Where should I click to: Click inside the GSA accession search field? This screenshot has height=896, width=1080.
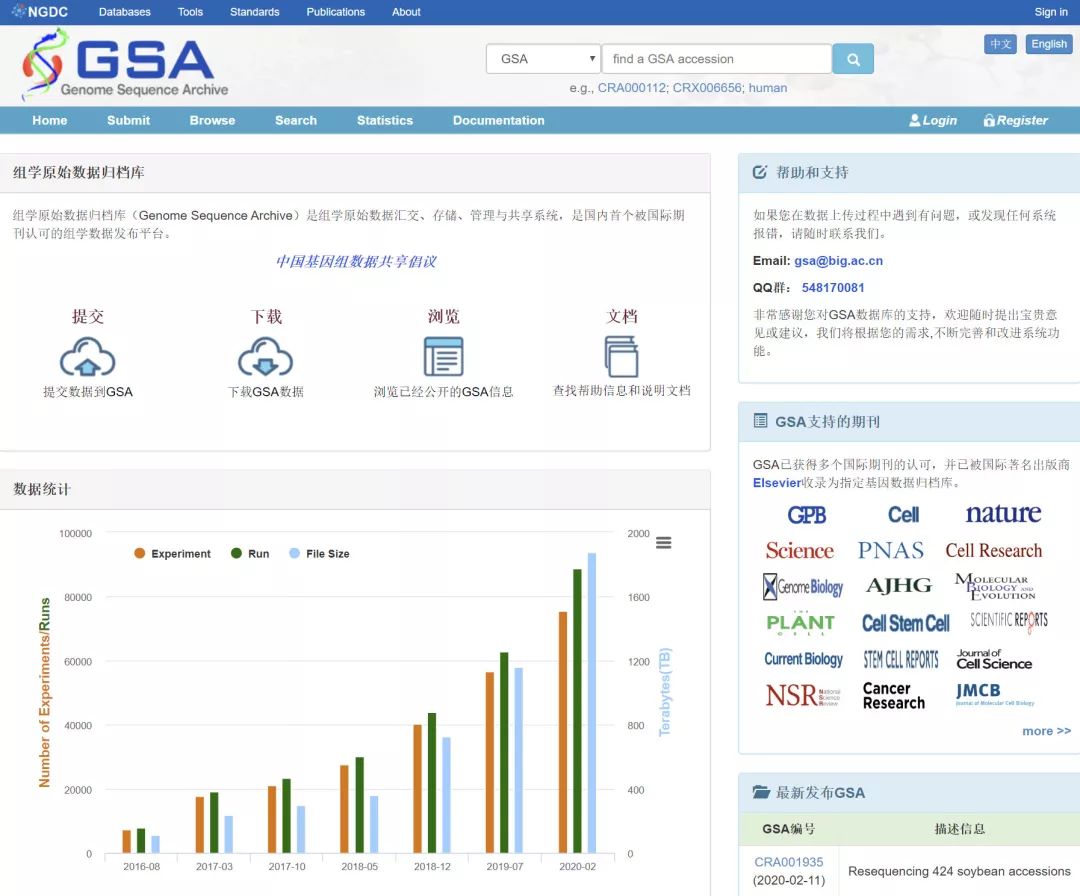(715, 59)
